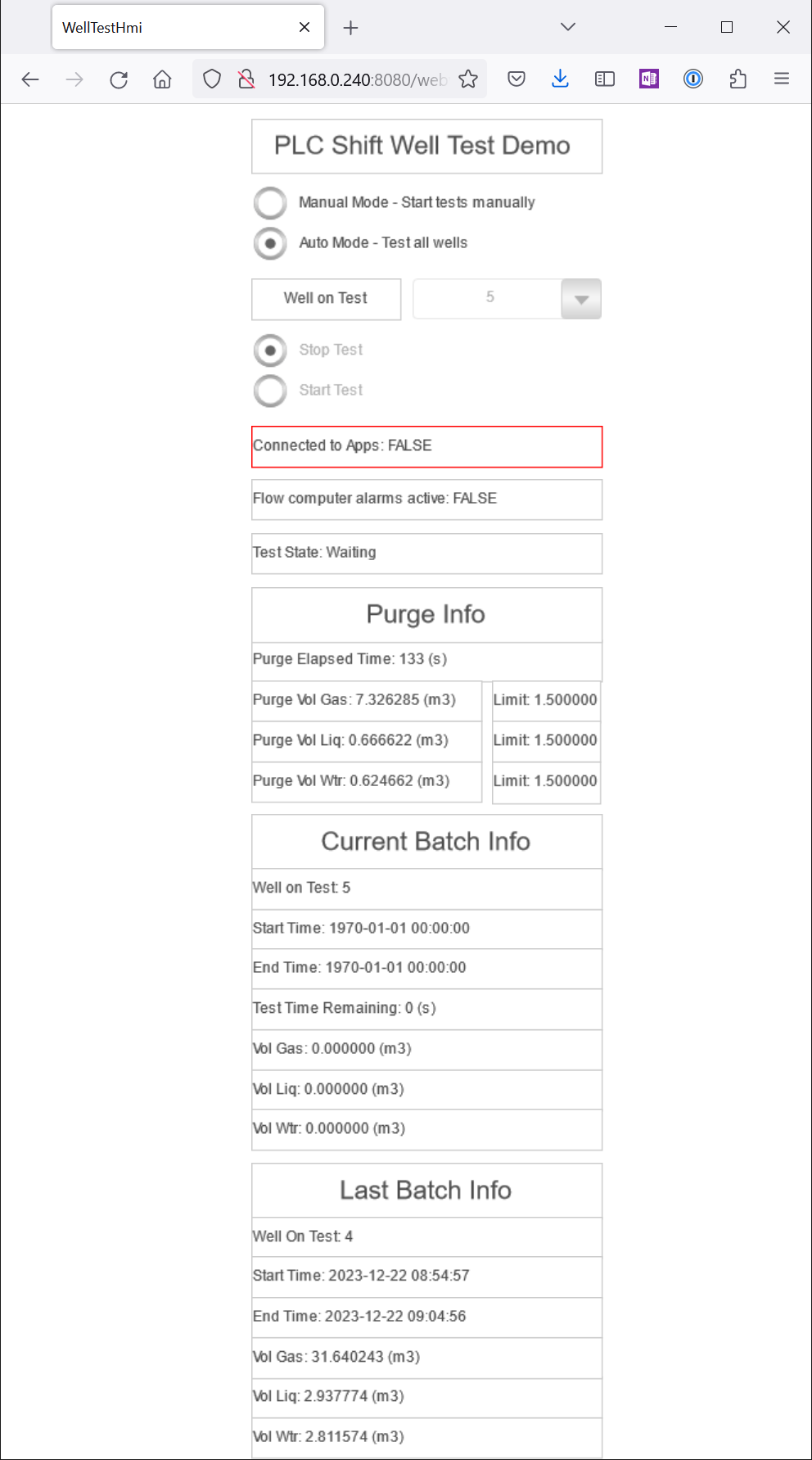Expand the Well on Test dropdown arrow
The image size is (812, 1460).
pos(581,299)
